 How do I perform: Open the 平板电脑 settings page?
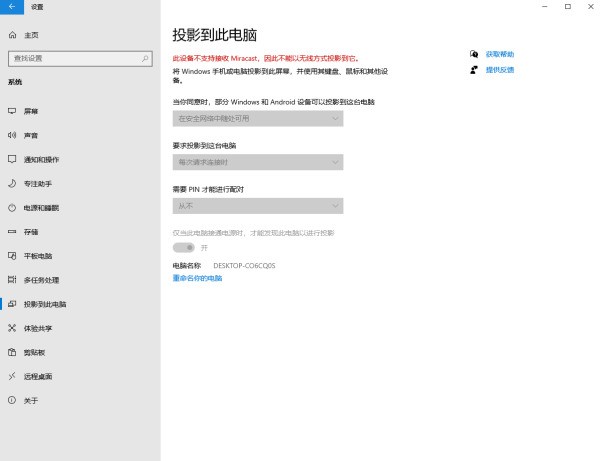pos(80,256)
